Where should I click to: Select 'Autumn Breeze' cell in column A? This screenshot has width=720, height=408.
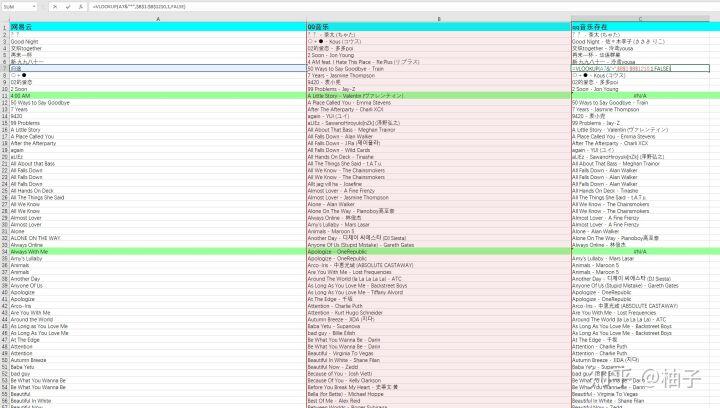[x=158, y=360]
